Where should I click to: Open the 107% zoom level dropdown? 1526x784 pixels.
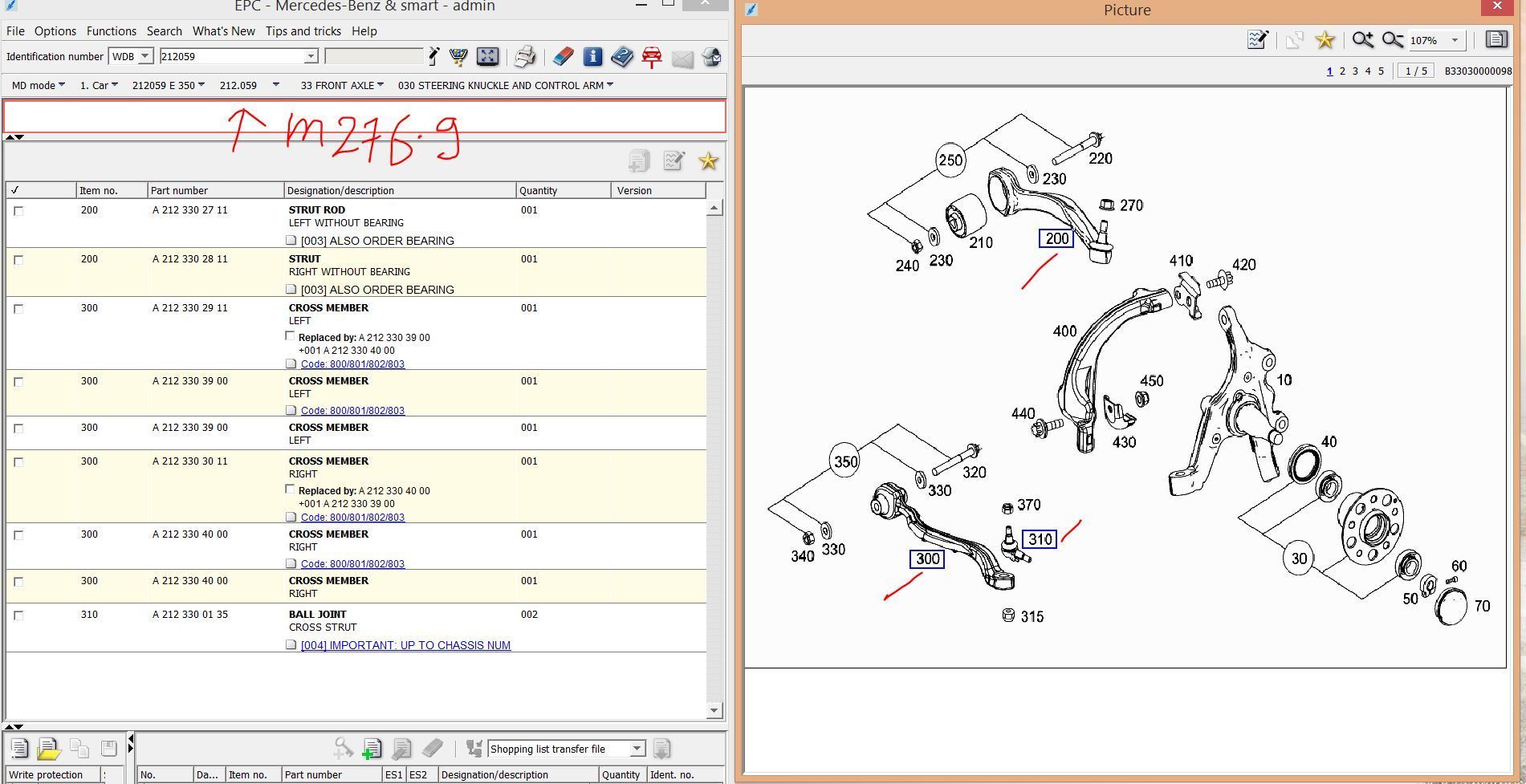[x=1454, y=40]
